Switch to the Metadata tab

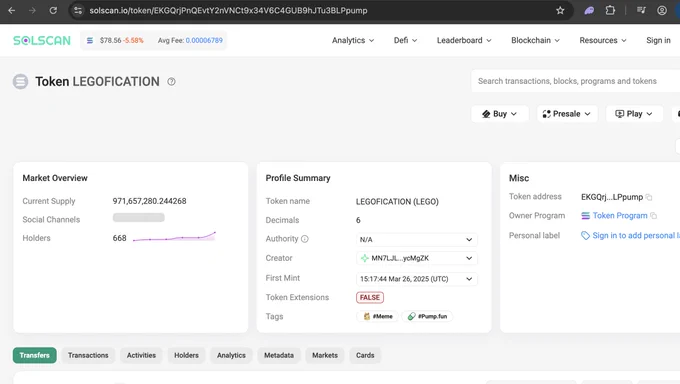click(279, 355)
